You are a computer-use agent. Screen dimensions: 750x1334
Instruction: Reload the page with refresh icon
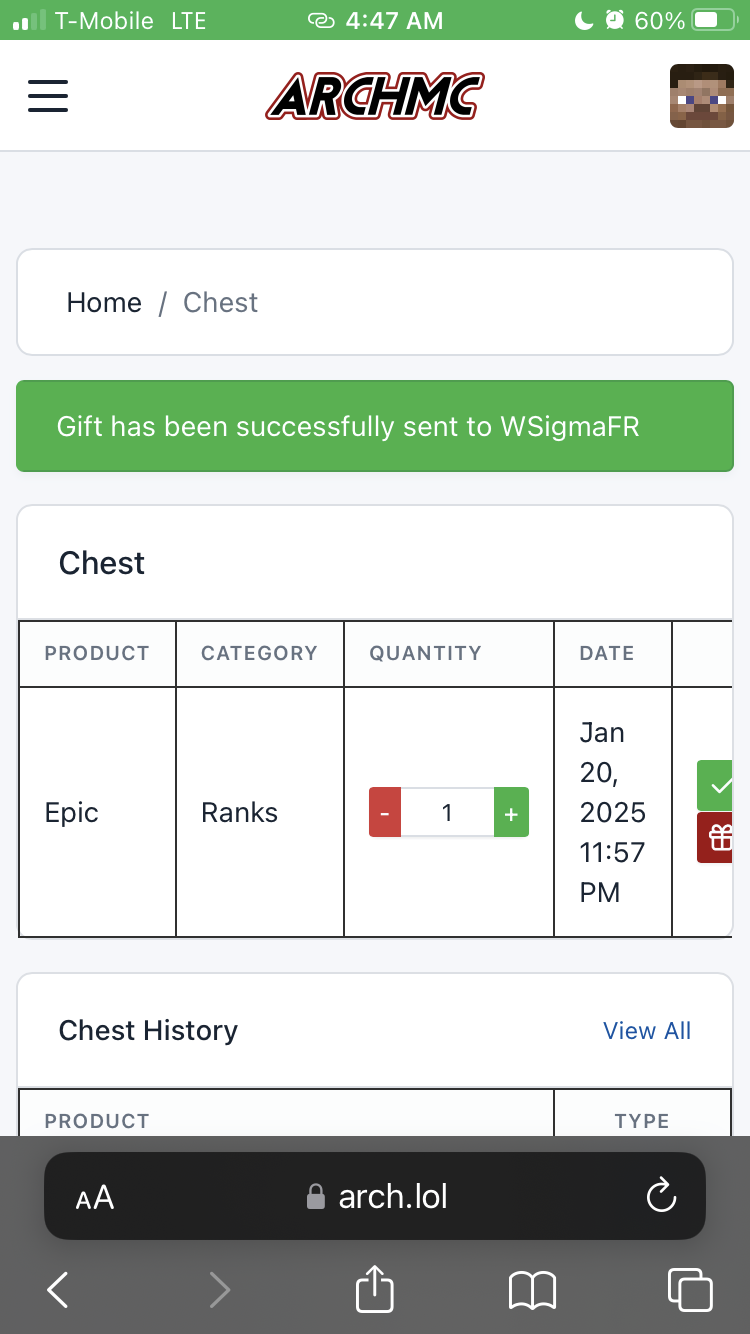tap(661, 1196)
